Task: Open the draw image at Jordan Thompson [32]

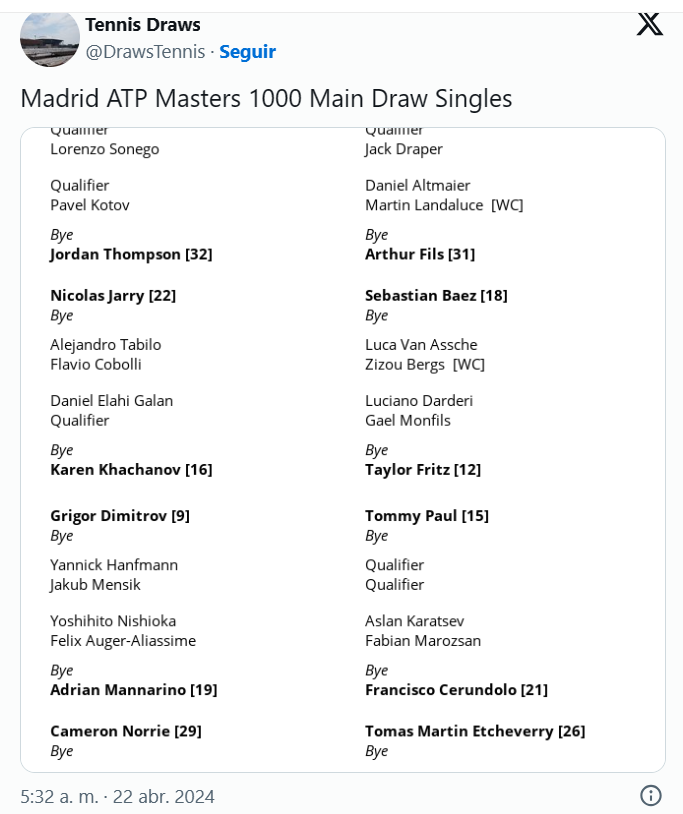Action: pos(131,254)
